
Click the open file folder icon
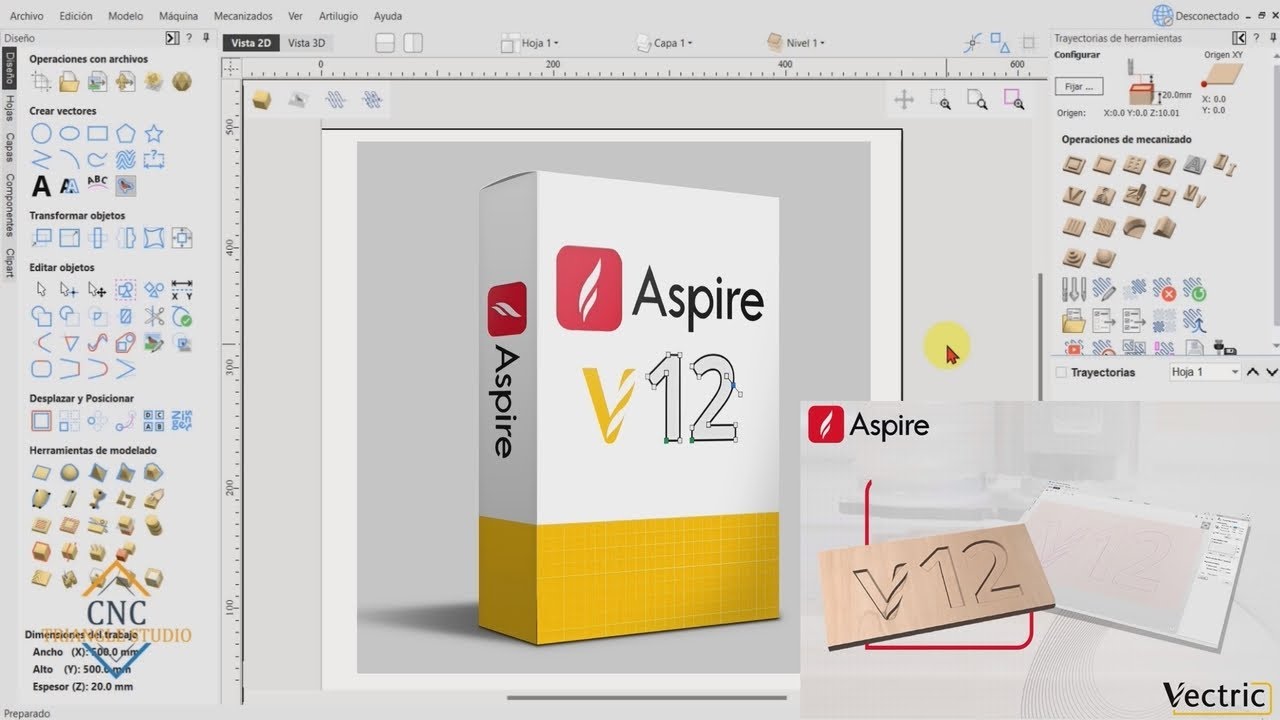[x=69, y=81]
